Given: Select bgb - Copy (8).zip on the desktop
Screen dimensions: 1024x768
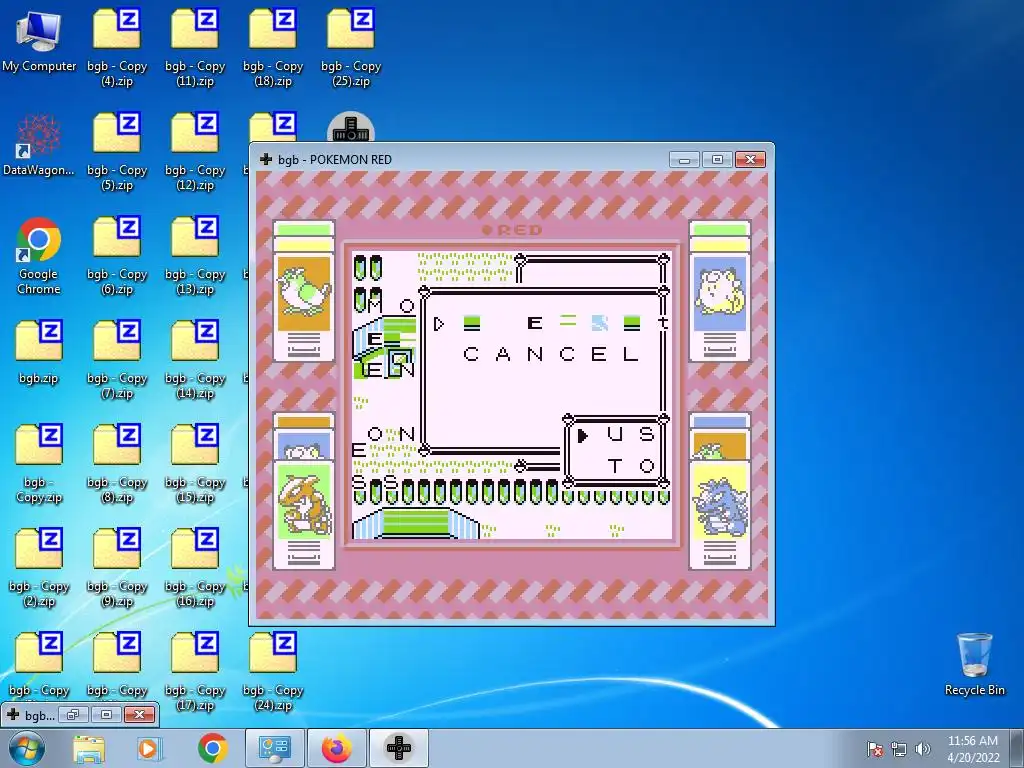Looking at the screenshot, I should (x=117, y=464).
